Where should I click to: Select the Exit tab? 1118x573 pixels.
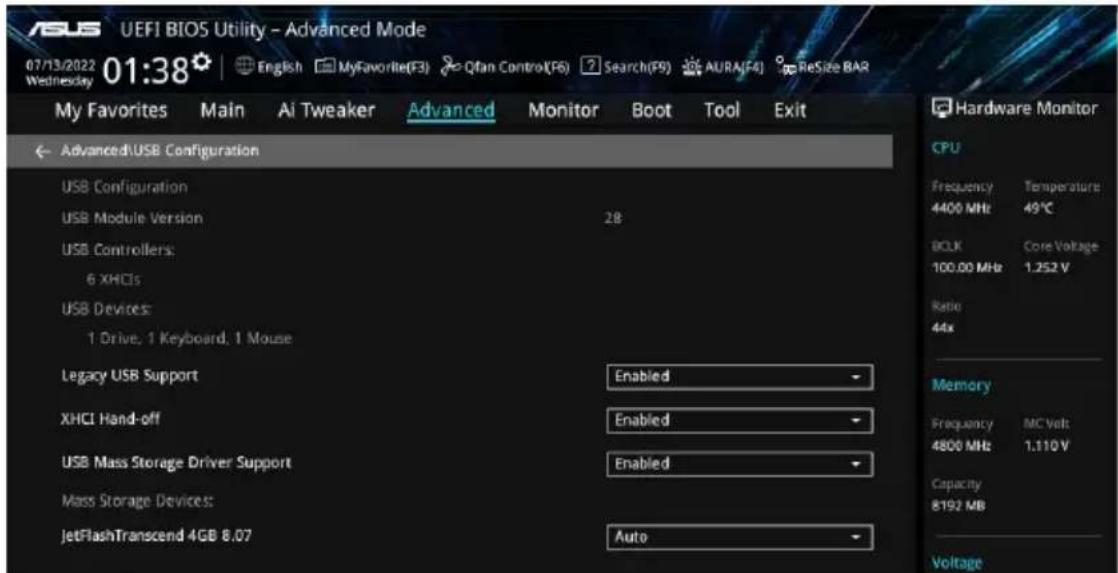click(x=790, y=110)
